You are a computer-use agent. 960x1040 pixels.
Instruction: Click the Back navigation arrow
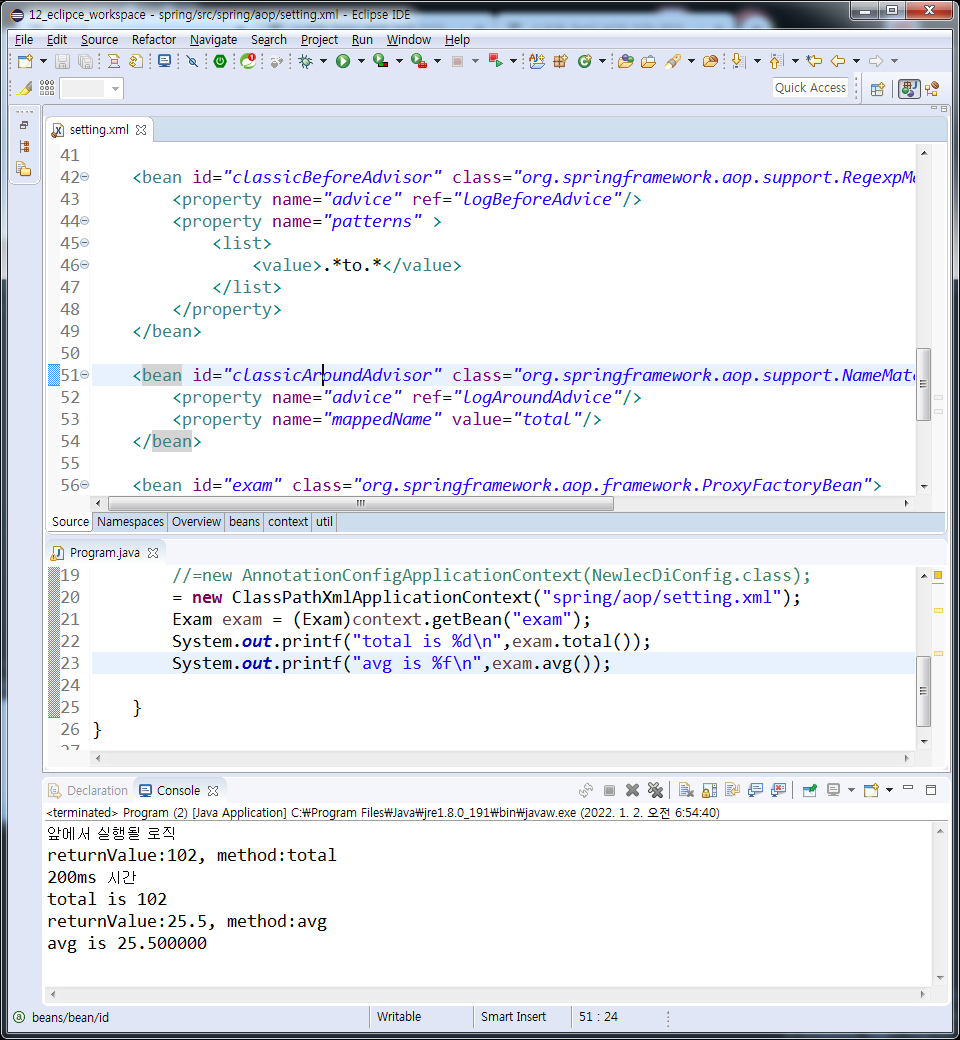pos(838,62)
